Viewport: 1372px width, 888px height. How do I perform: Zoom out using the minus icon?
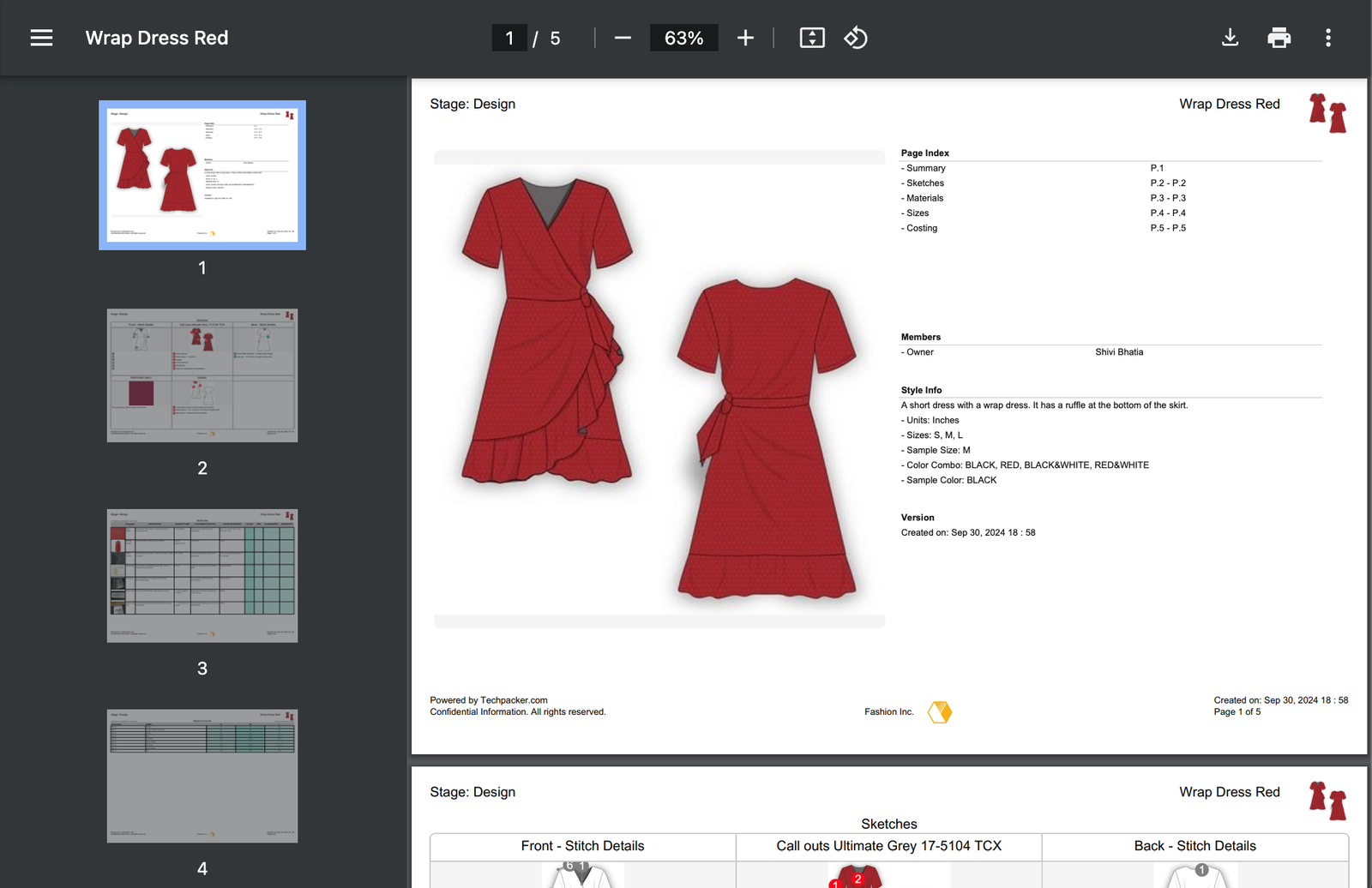[x=623, y=38]
